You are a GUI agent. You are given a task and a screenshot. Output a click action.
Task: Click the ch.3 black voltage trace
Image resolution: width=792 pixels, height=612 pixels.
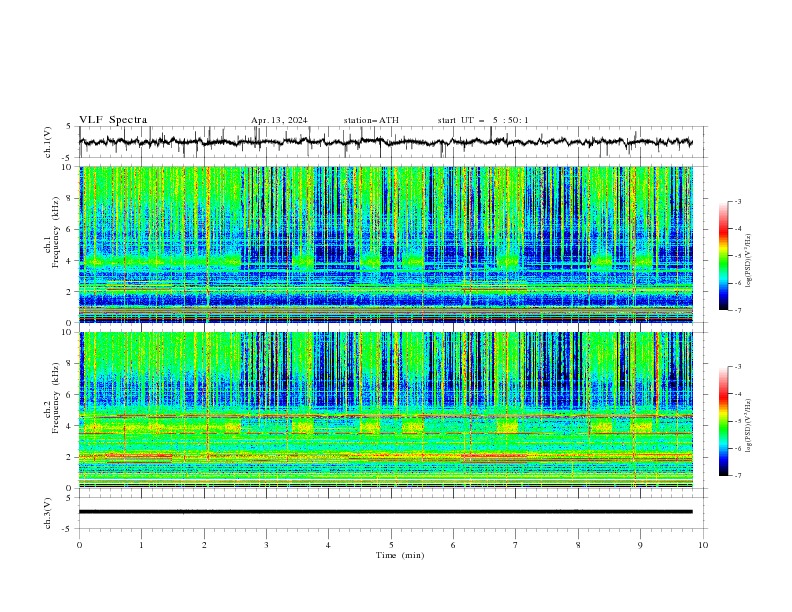(385, 512)
